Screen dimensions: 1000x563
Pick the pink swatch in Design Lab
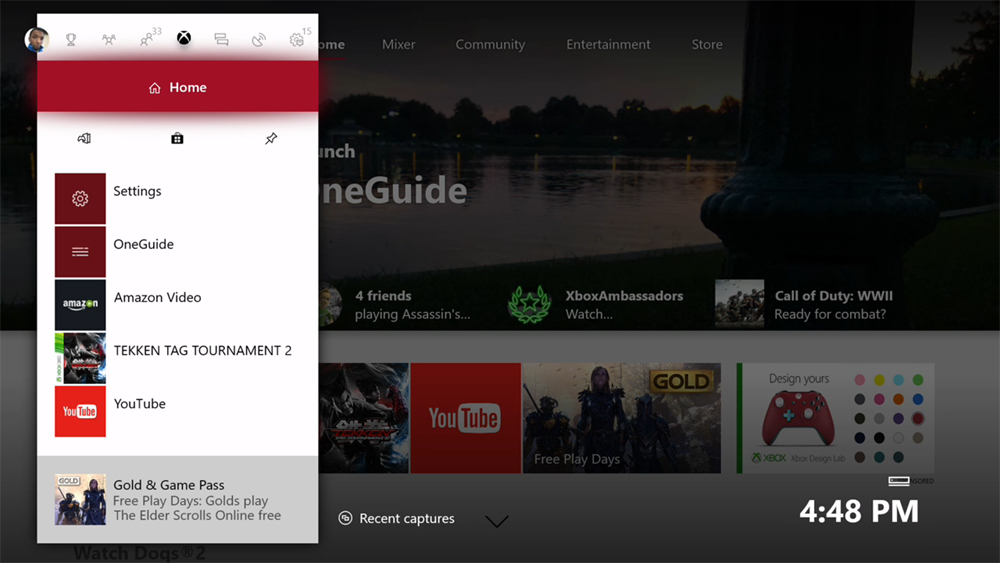[860, 380]
